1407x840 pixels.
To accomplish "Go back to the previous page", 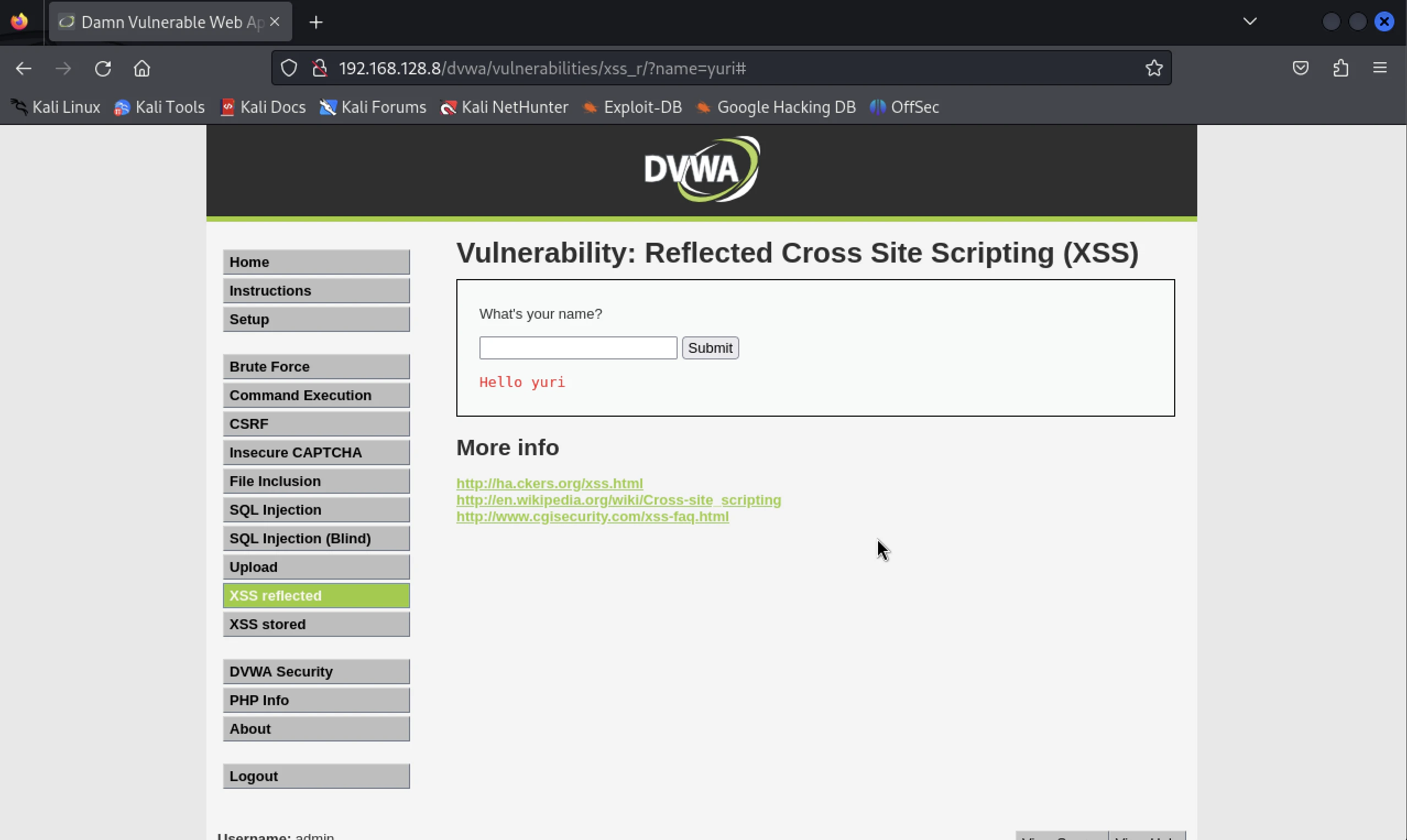I will [23, 68].
